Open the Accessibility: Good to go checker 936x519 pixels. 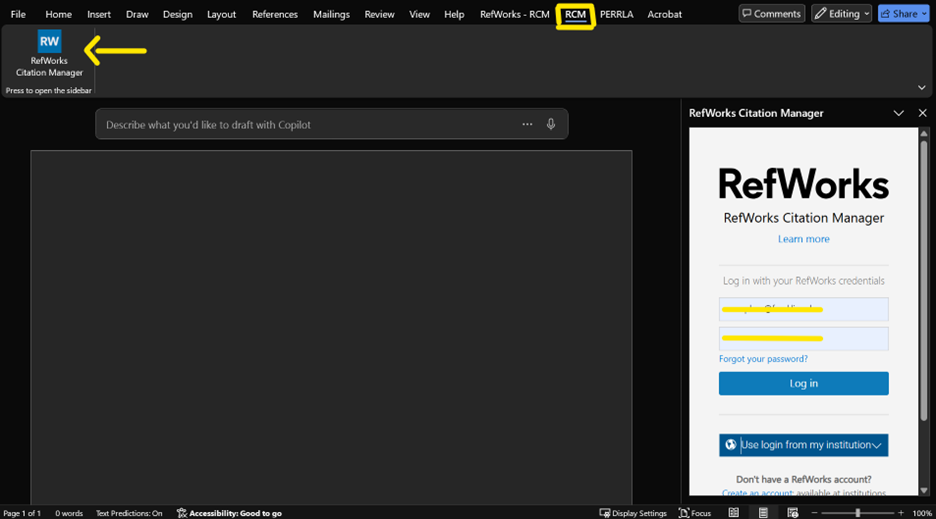point(229,513)
